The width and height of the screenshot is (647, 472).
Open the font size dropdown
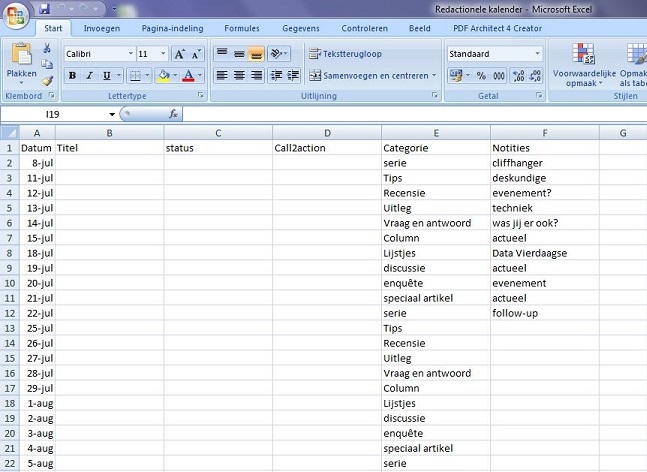point(163,54)
